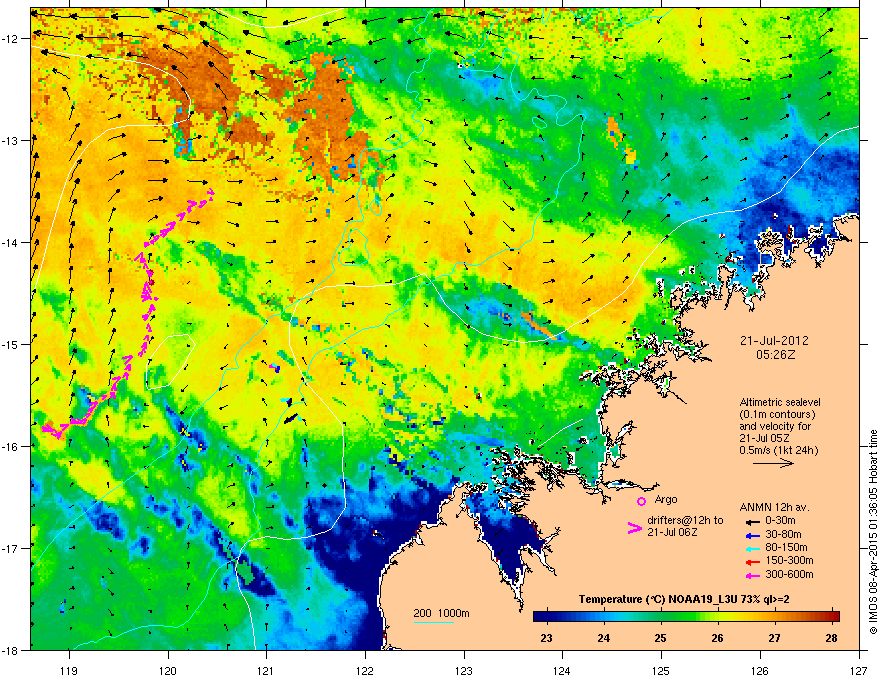880x680 pixels.
Task: Click the latitude axis label '-15'
Action: click(10, 344)
